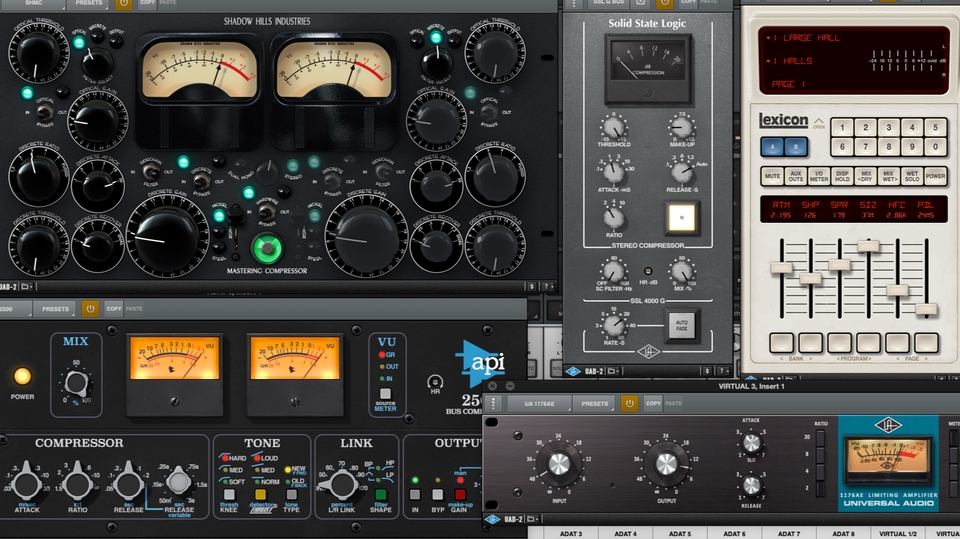Click the snapshot icon in SSL toolbar

(640, 3)
